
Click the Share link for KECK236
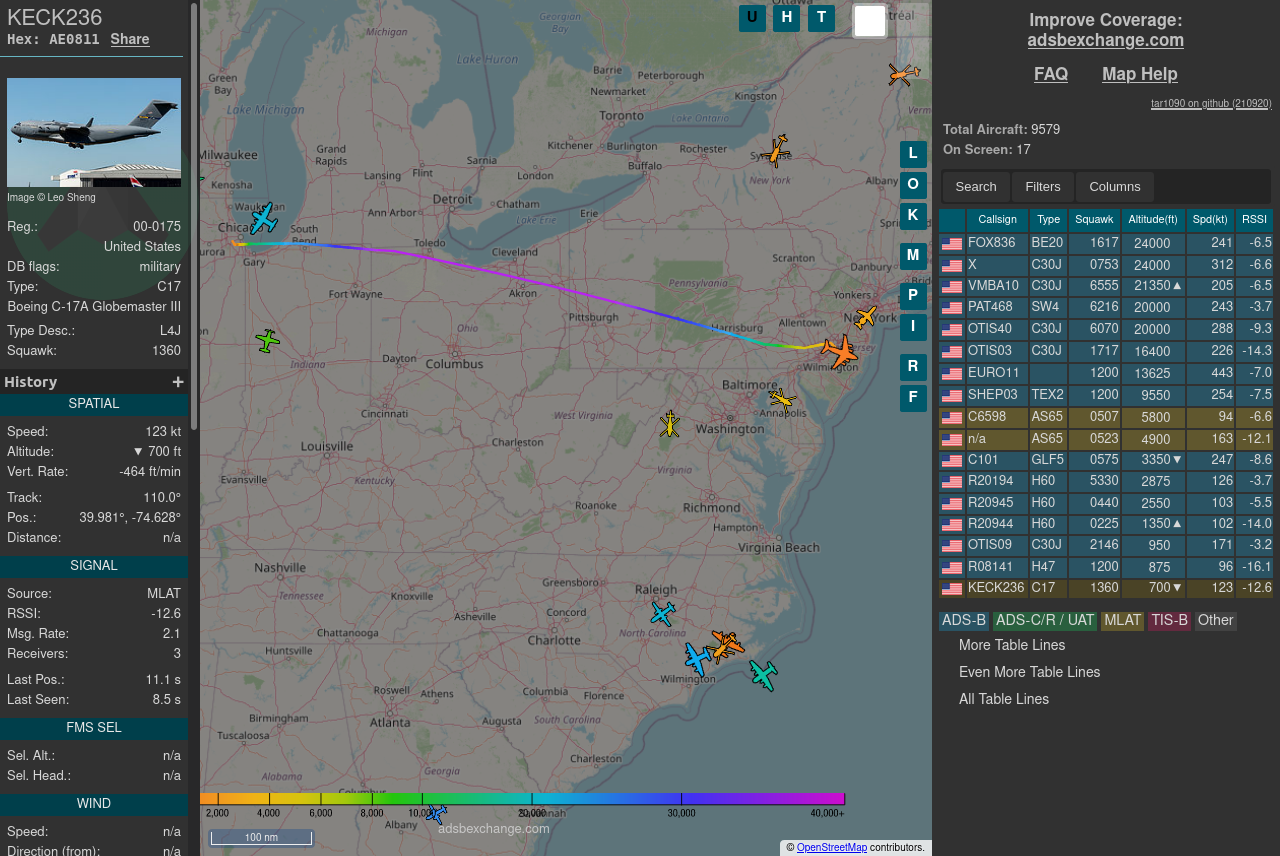(130, 40)
